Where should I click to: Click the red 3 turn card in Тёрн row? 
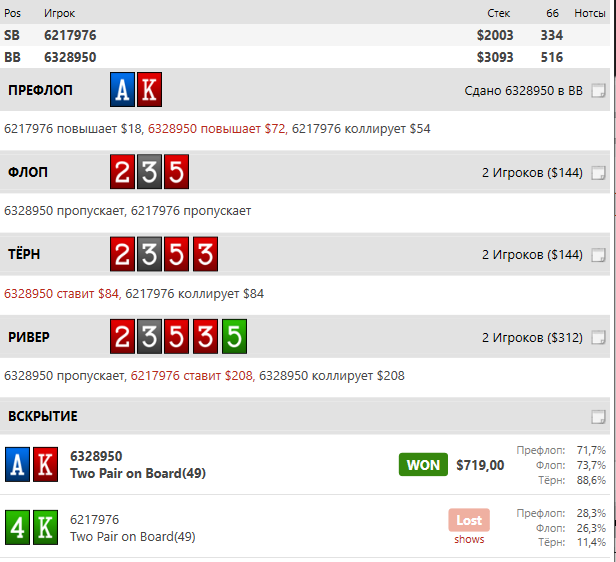click(205, 254)
